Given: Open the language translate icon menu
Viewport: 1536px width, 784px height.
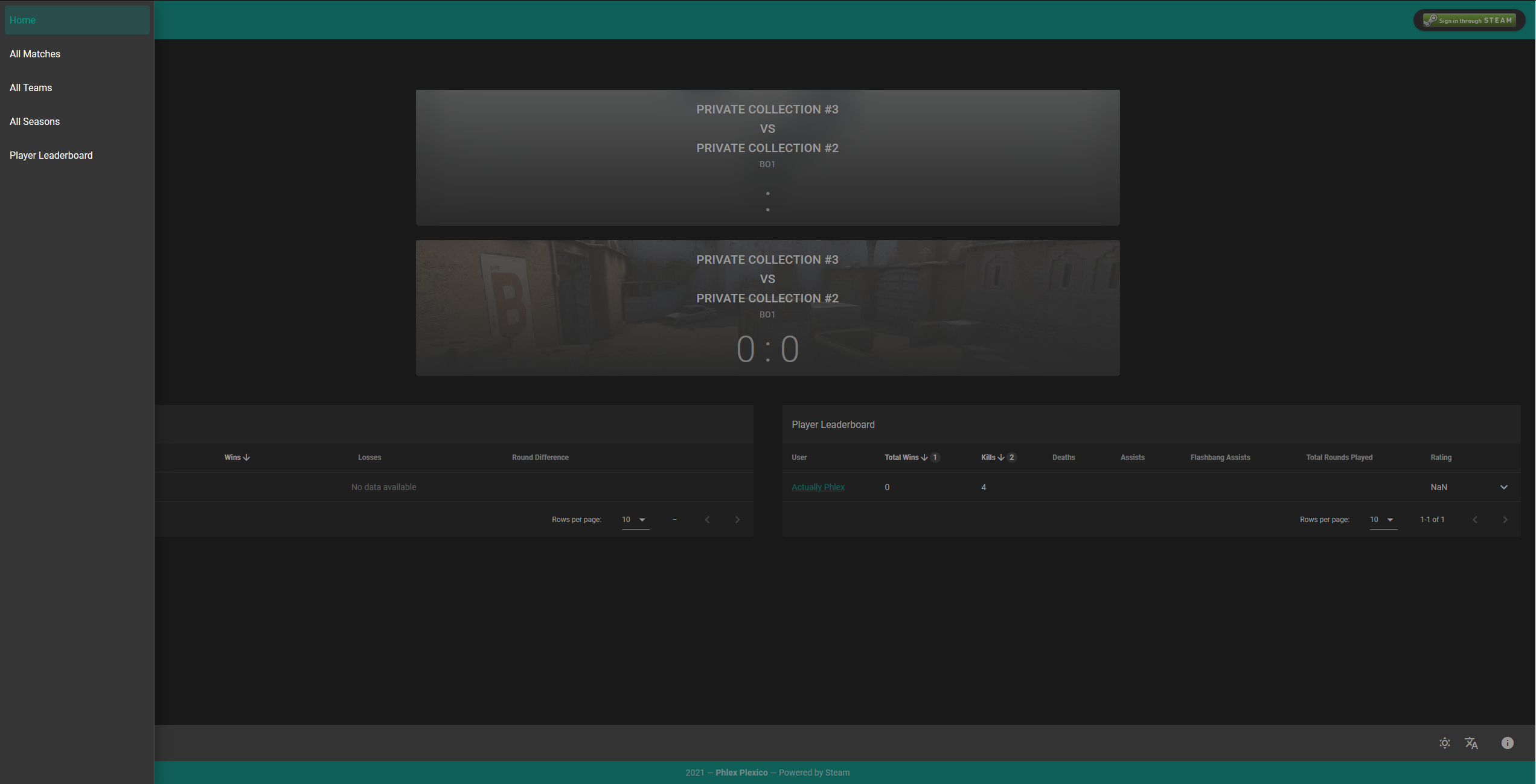Looking at the screenshot, I should click(1471, 743).
